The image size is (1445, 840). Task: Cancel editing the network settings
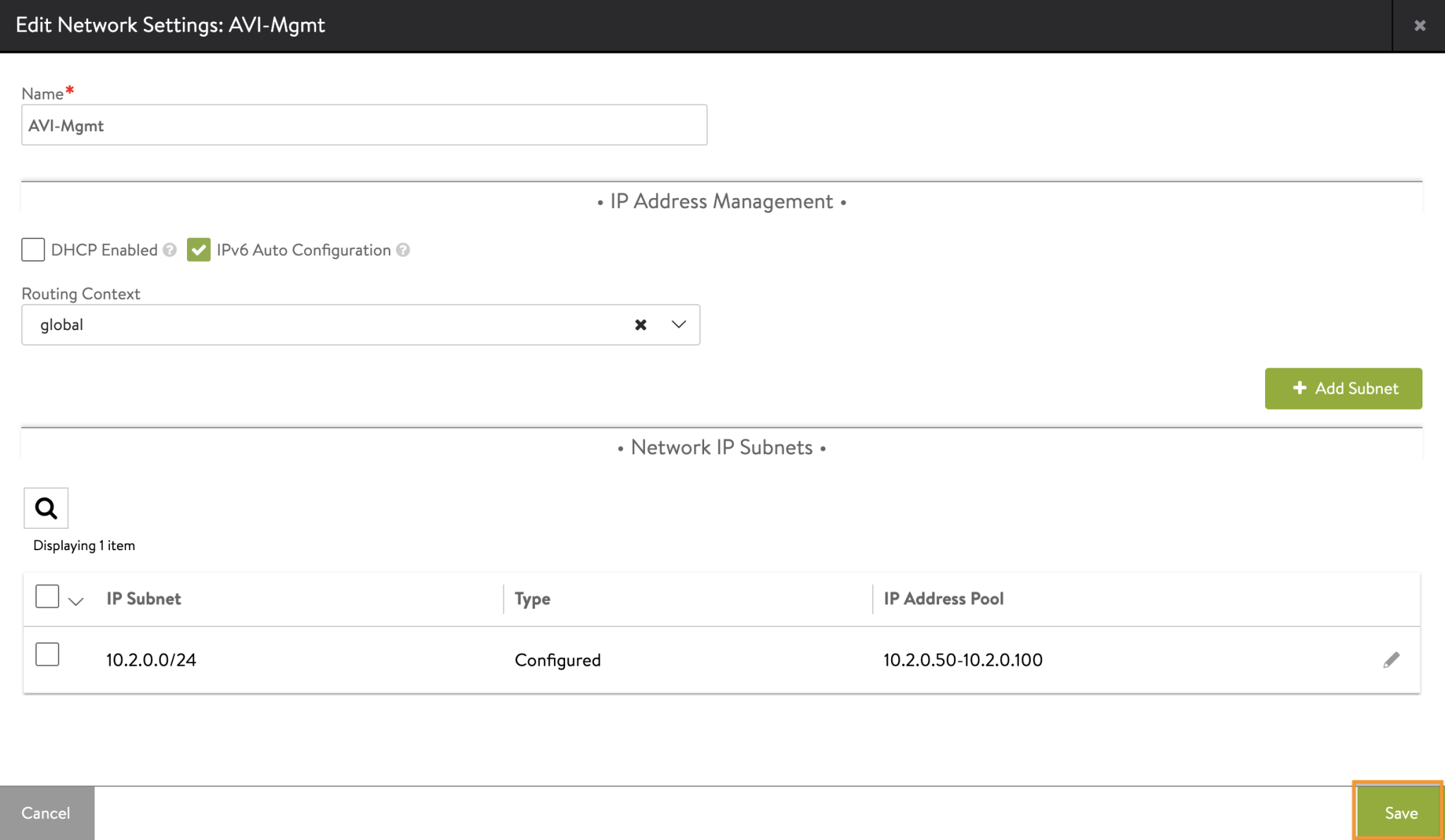click(47, 812)
